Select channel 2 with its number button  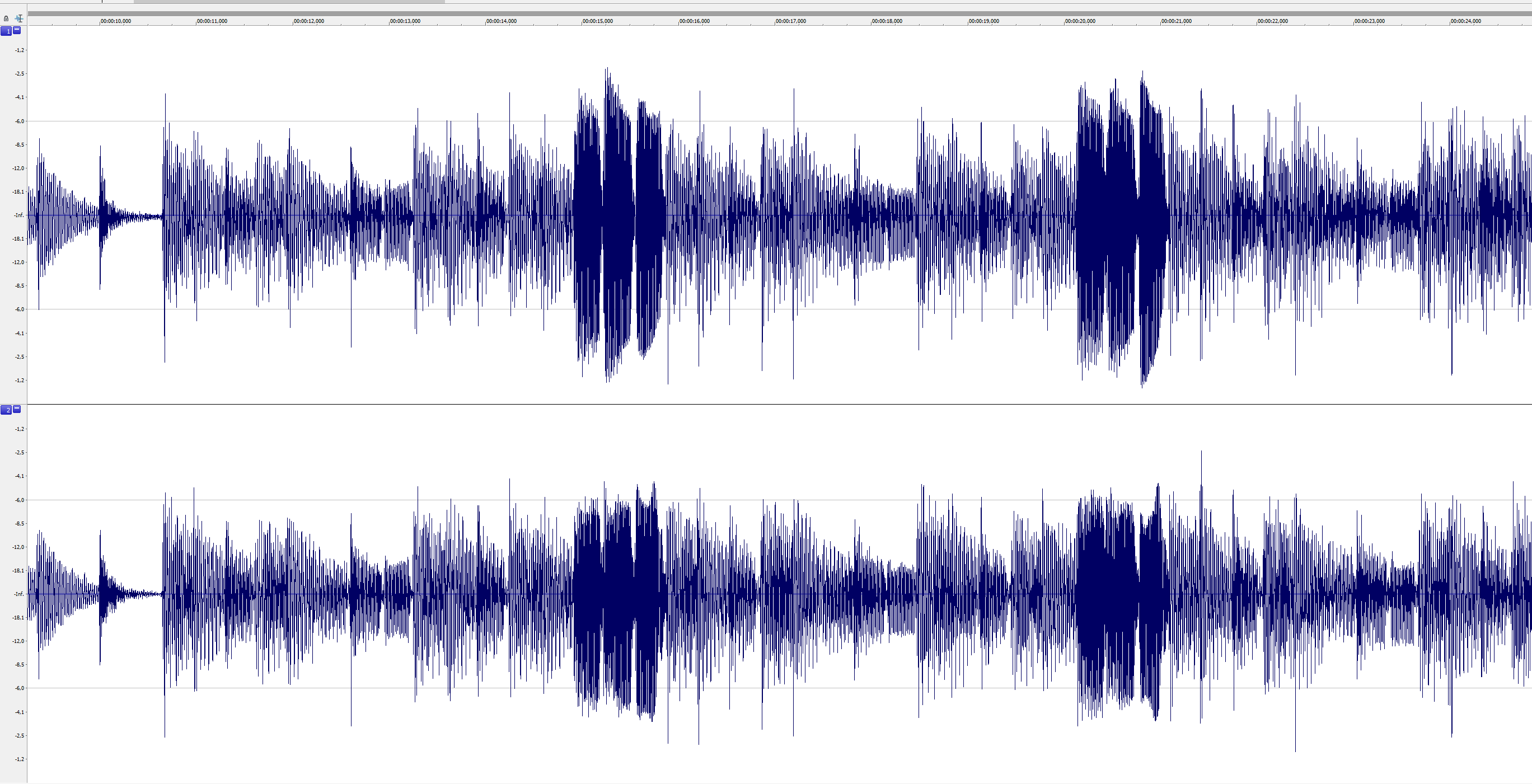6,410
